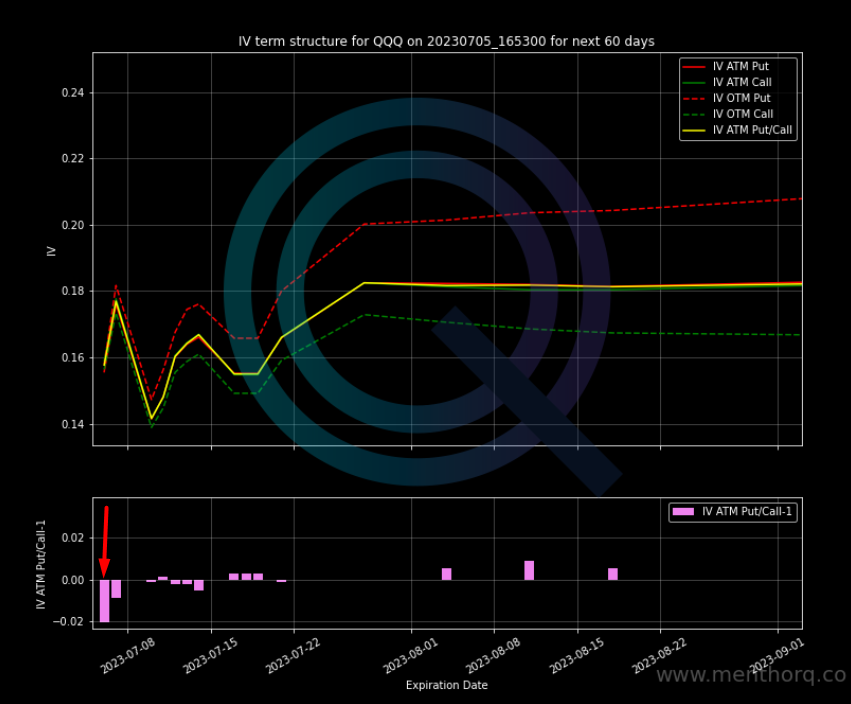851x704 pixels.
Task: Click the 0.20 y-axis tick label
Action: (x=73, y=225)
